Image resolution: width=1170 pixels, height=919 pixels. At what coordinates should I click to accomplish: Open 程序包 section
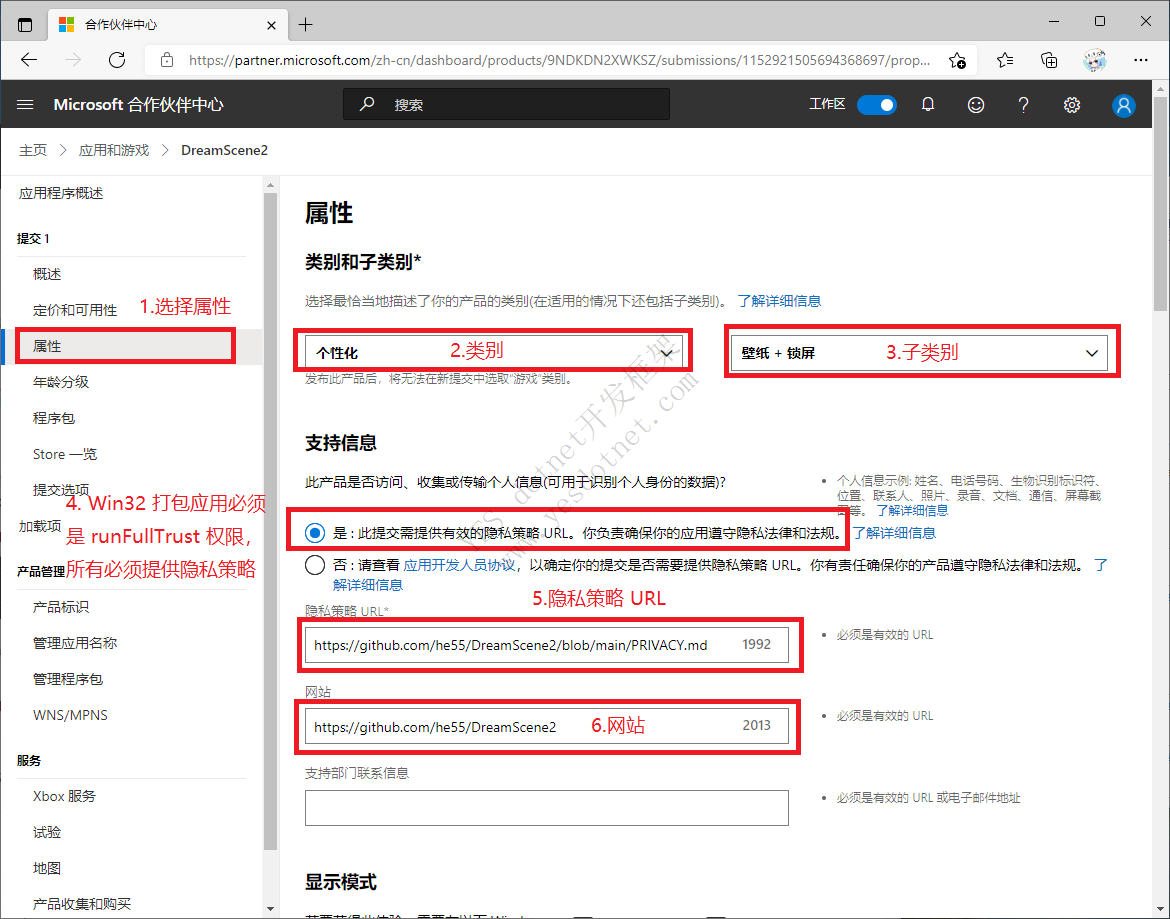pyautogui.click(x=54, y=418)
